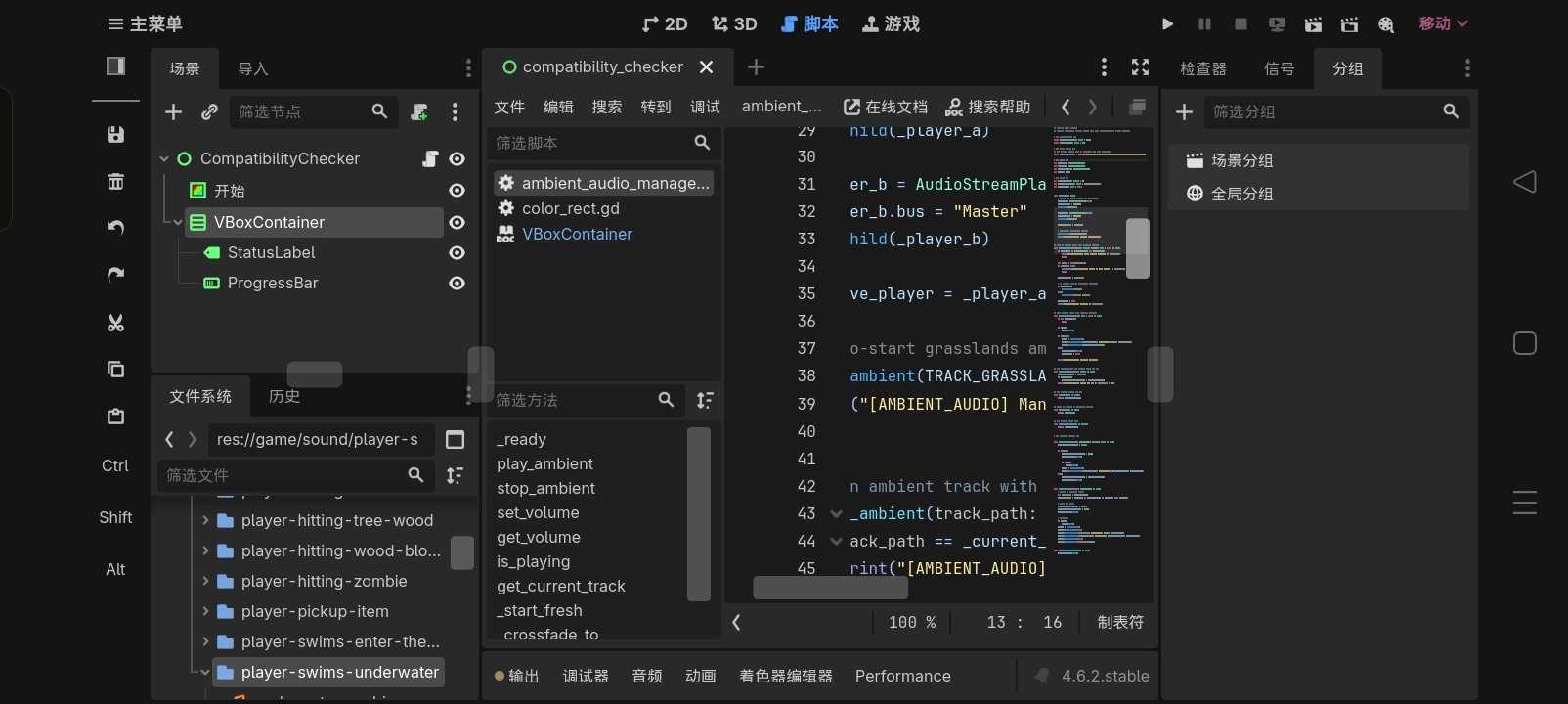Open 在线文档 online docs
This screenshot has height=704, width=1568.
click(886, 107)
